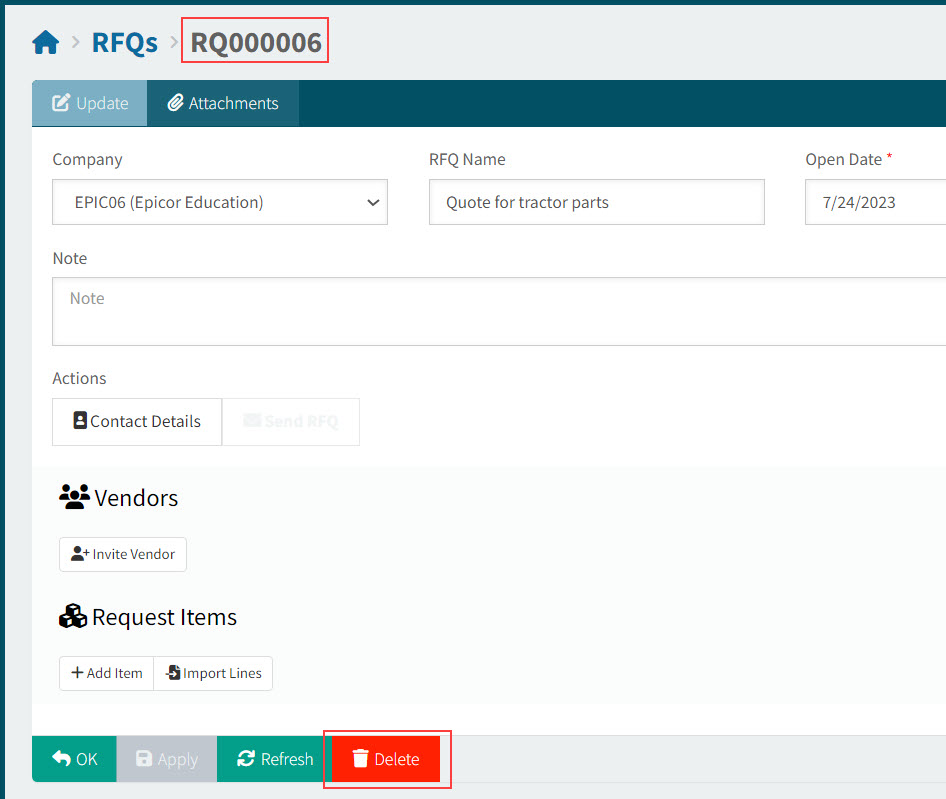
Task: Click into the Note text area
Action: point(500,311)
